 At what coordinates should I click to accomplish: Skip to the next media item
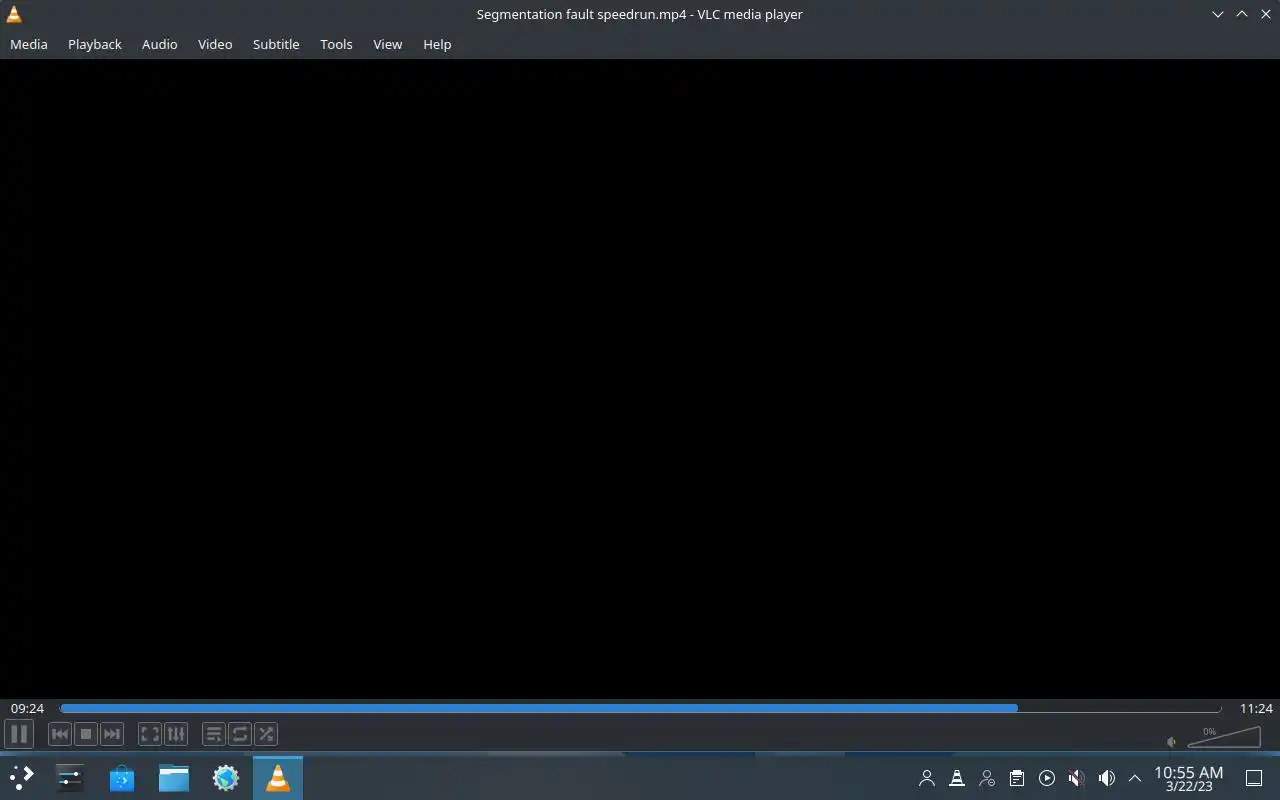tap(112, 734)
